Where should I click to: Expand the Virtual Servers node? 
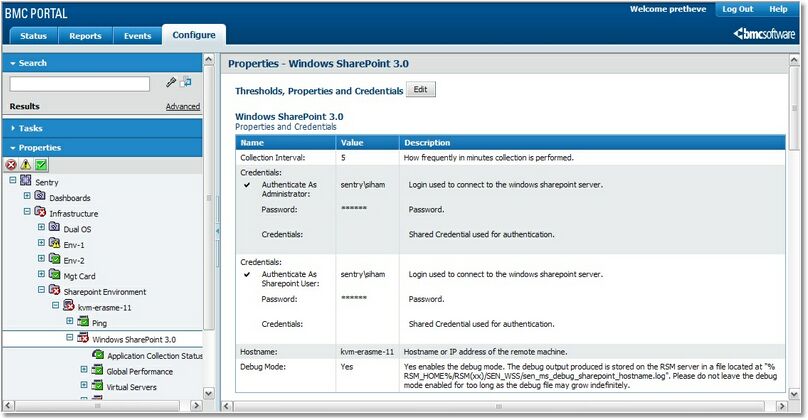pos(84,385)
